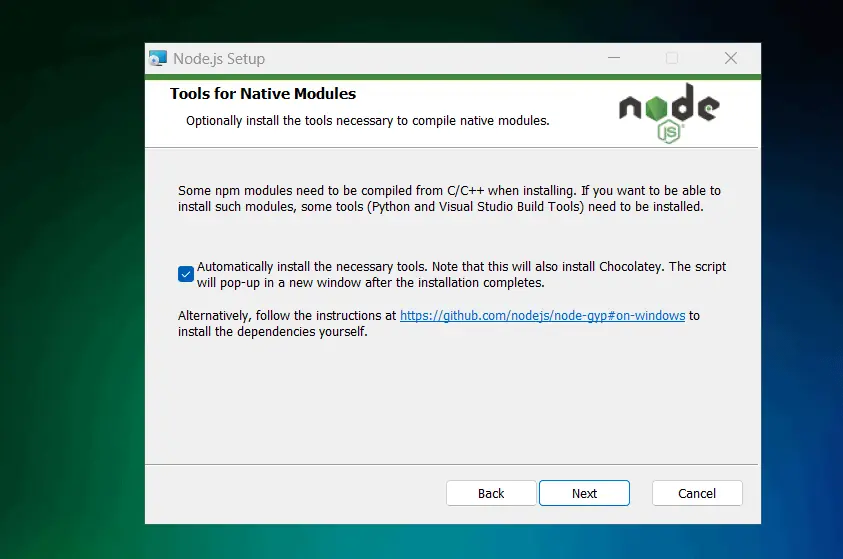Click the Node.js logo in header
This screenshot has height=559, width=843.
[x=669, y=113]
